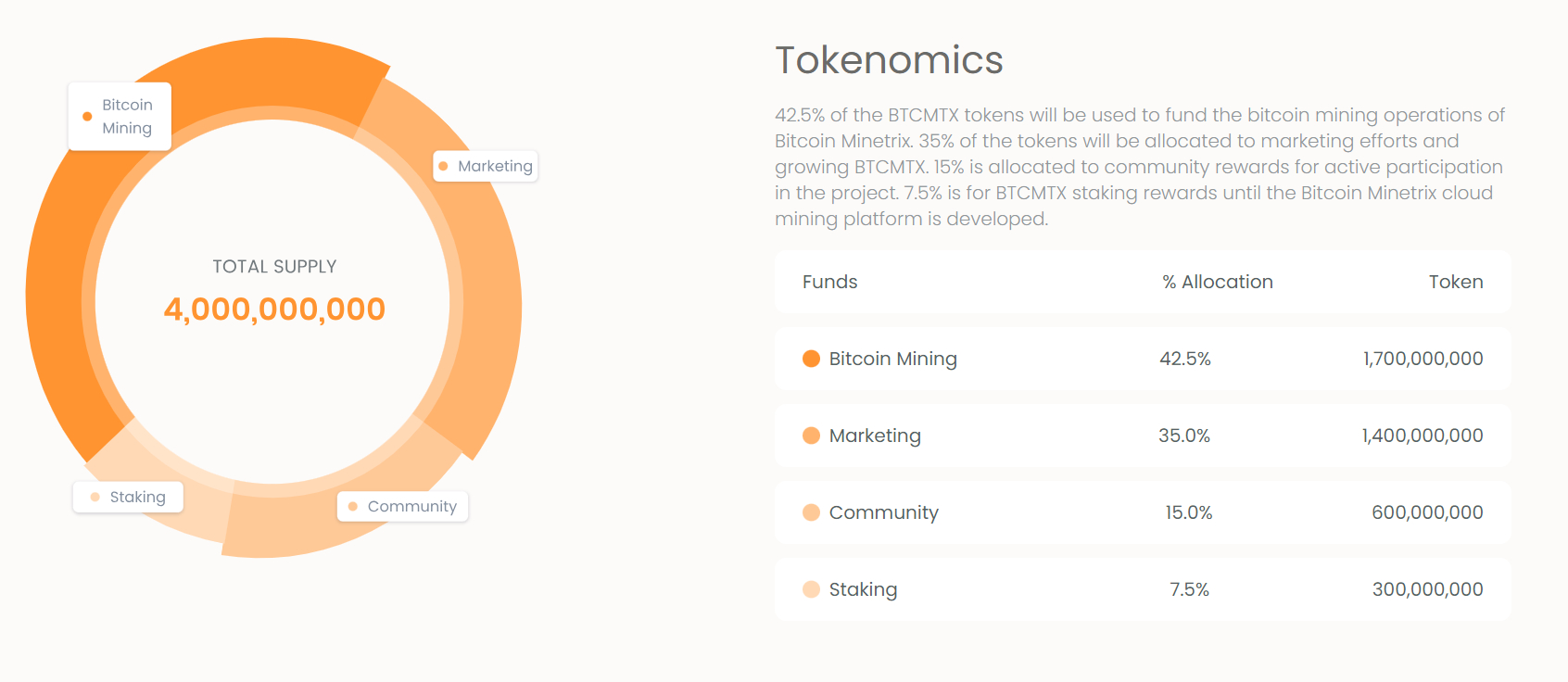Click the % Allocation column header

(x=1218, y=282)
